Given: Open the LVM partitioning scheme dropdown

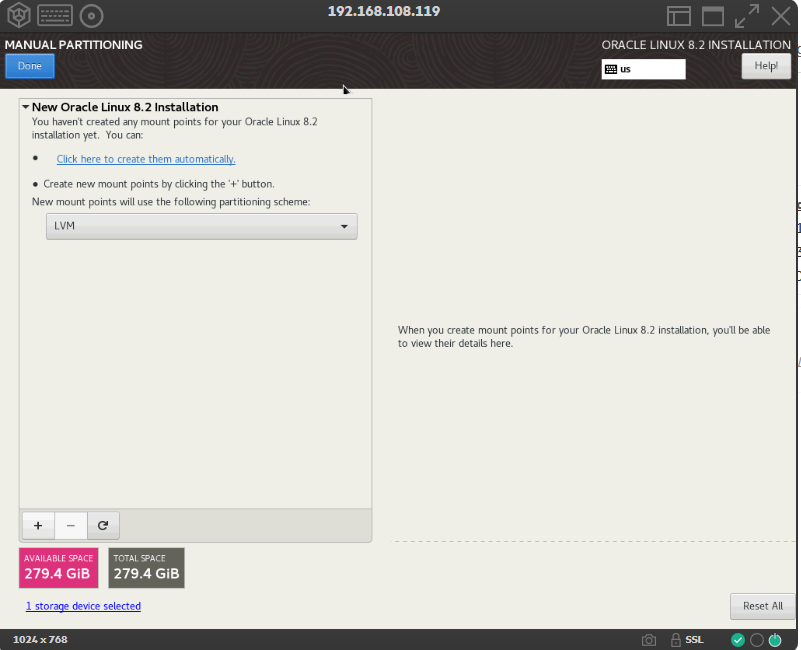Looking at the screenshot, I should coord(202,226).
